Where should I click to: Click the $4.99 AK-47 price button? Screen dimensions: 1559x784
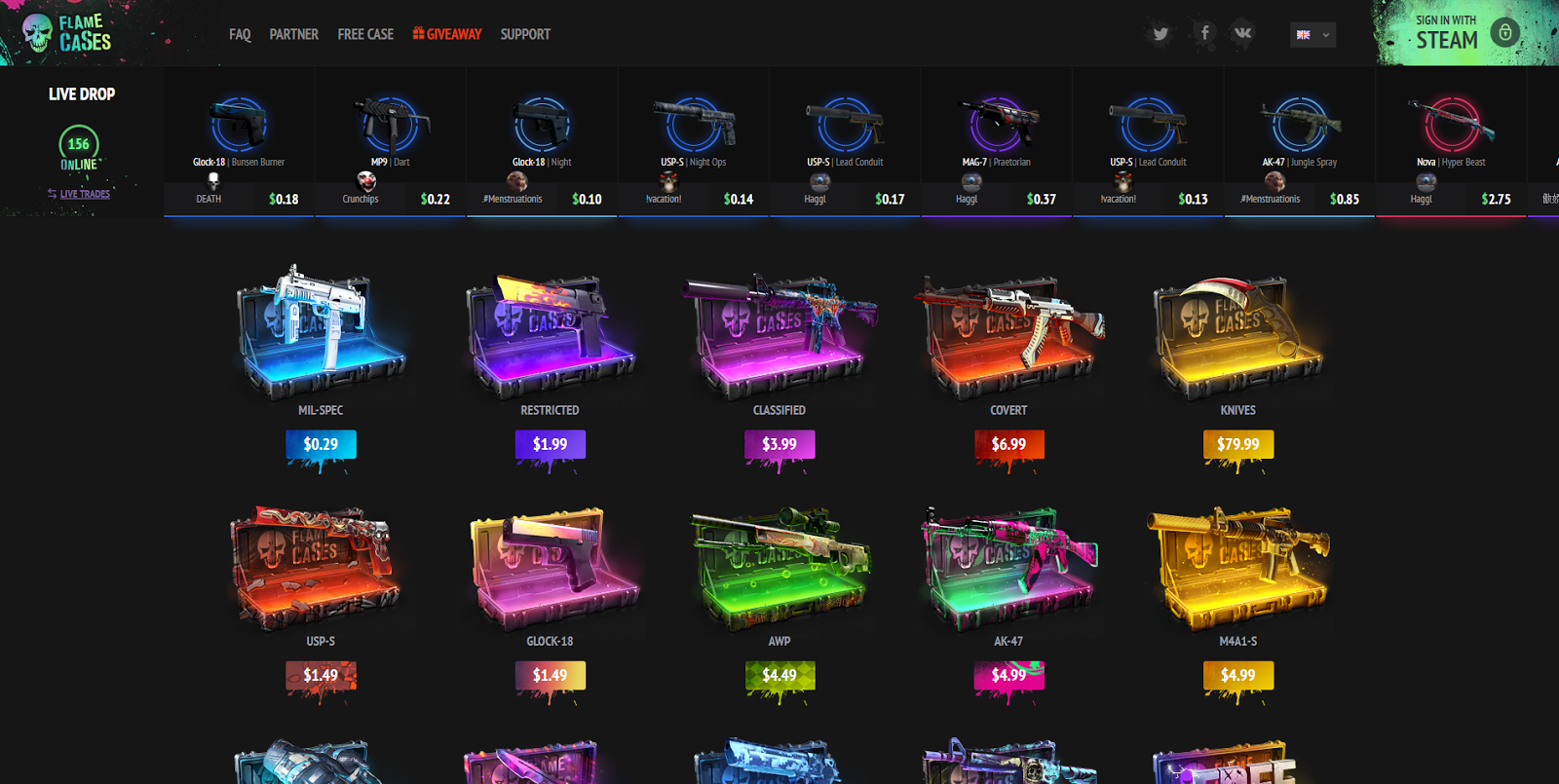(x=1008, y=675)
